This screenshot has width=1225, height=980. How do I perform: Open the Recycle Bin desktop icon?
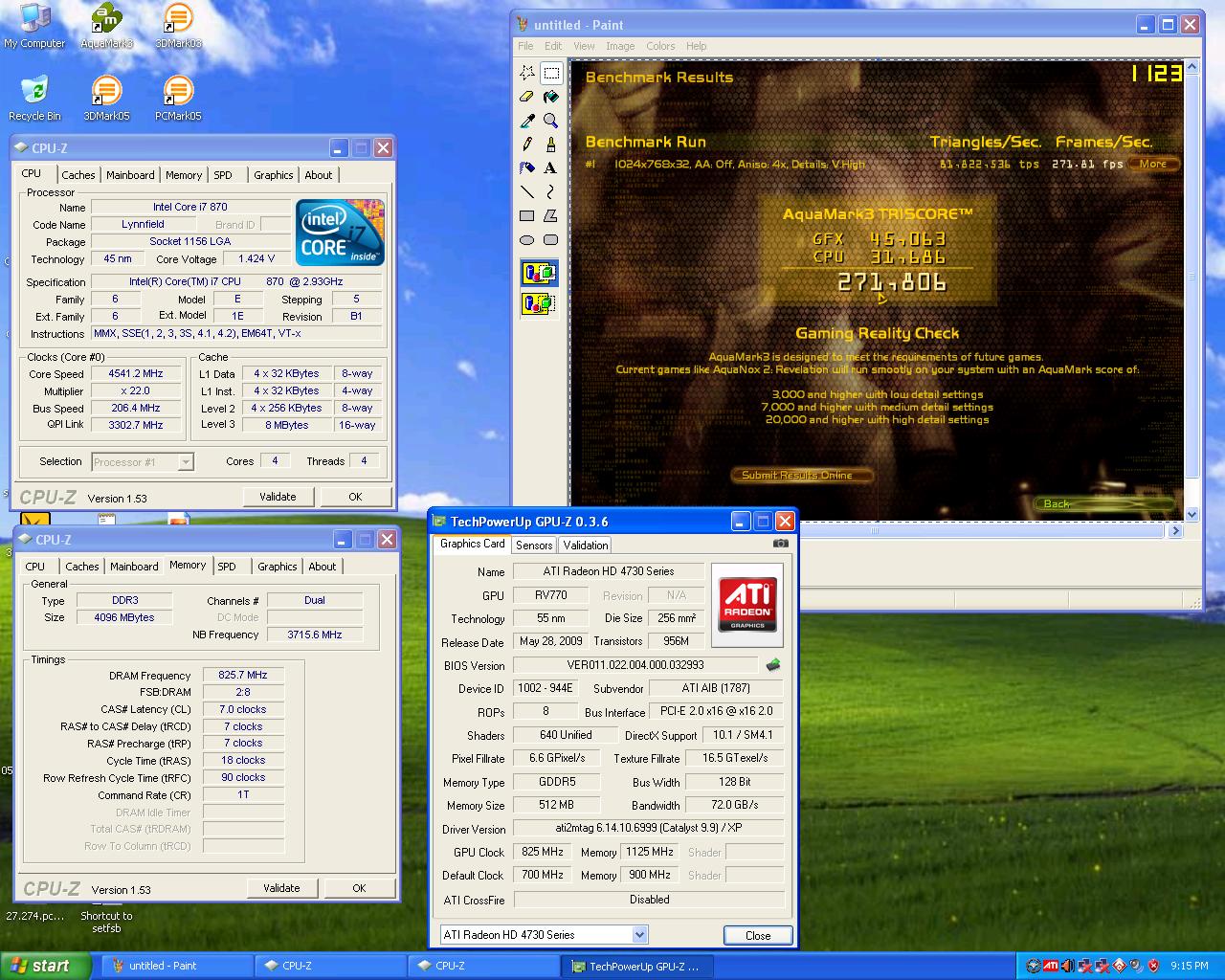tap(34, 99)
